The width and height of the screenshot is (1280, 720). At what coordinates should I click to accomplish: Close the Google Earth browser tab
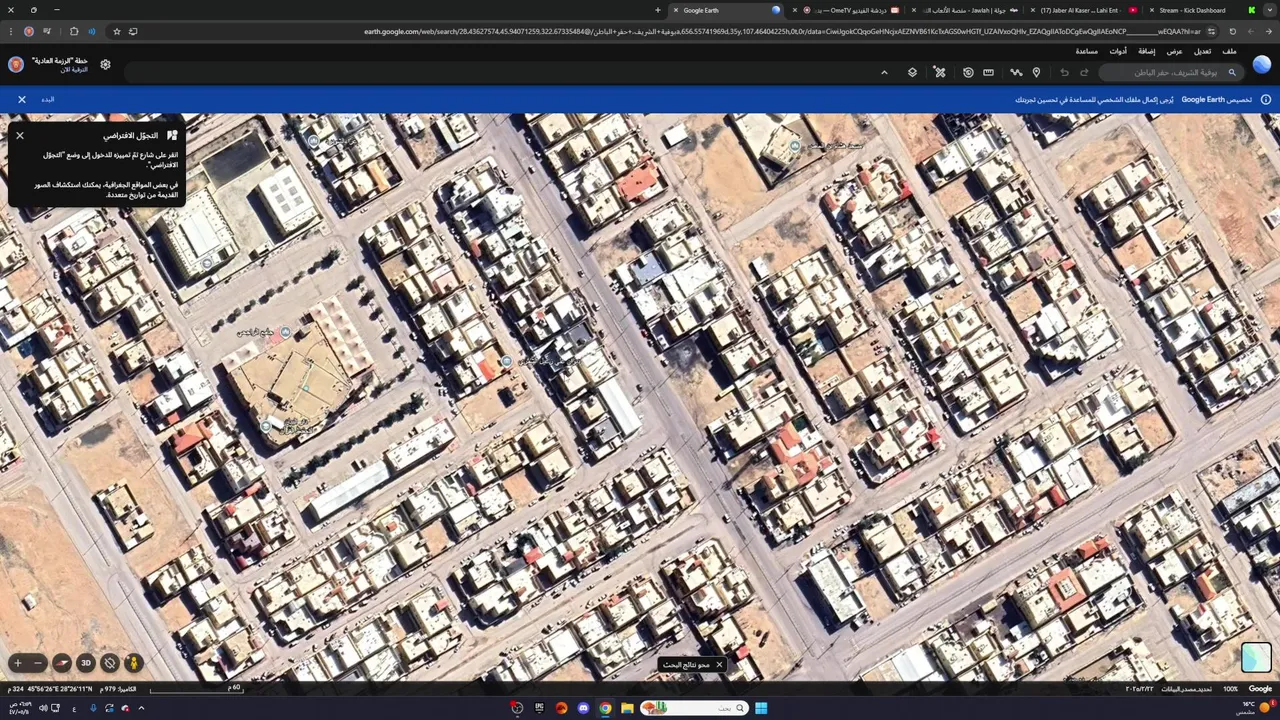(676, 10)
